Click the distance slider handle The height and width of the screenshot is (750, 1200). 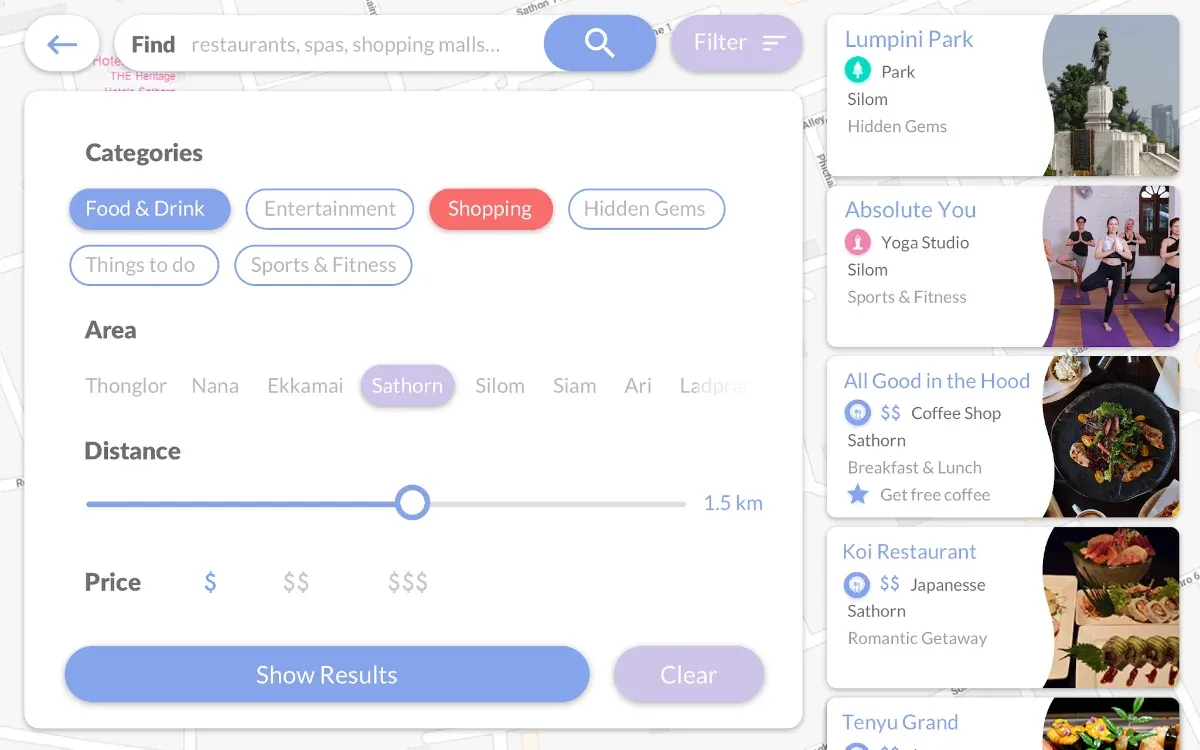point(412,503)
